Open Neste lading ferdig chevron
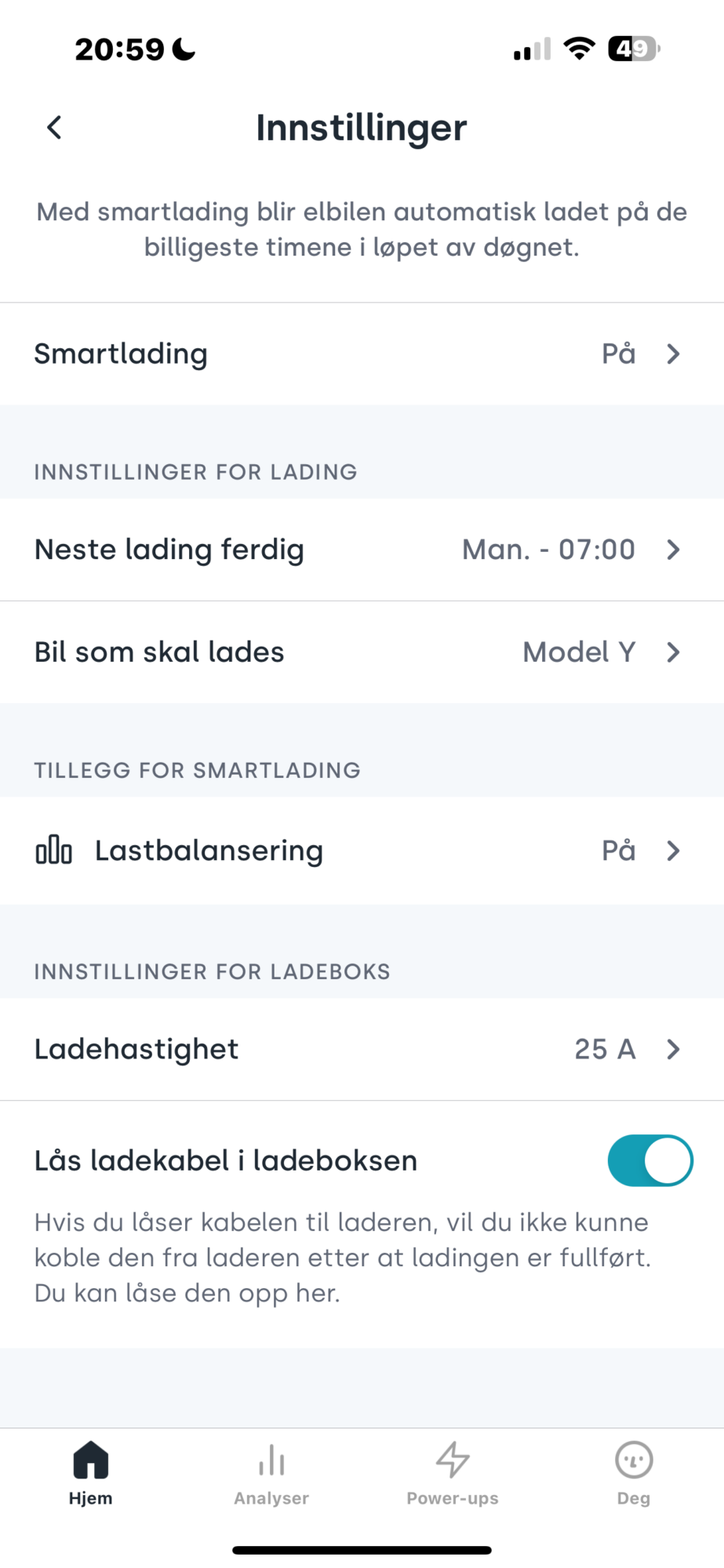This screenshot has width=724, height=1568. (673, 550)
